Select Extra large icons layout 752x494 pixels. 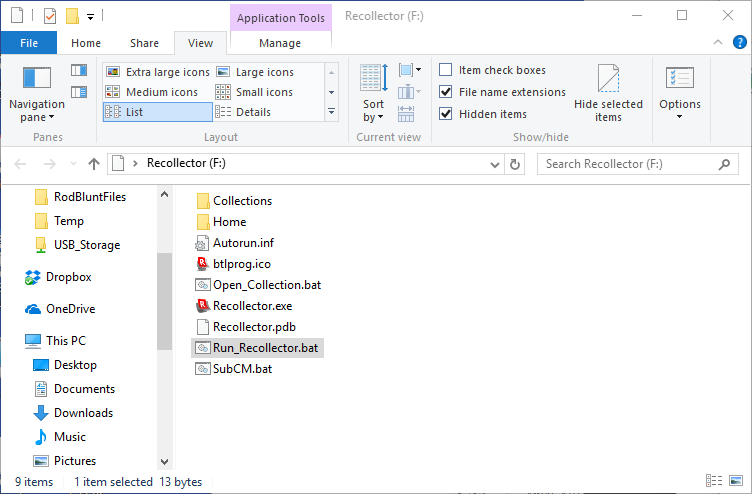coord(158,72)
